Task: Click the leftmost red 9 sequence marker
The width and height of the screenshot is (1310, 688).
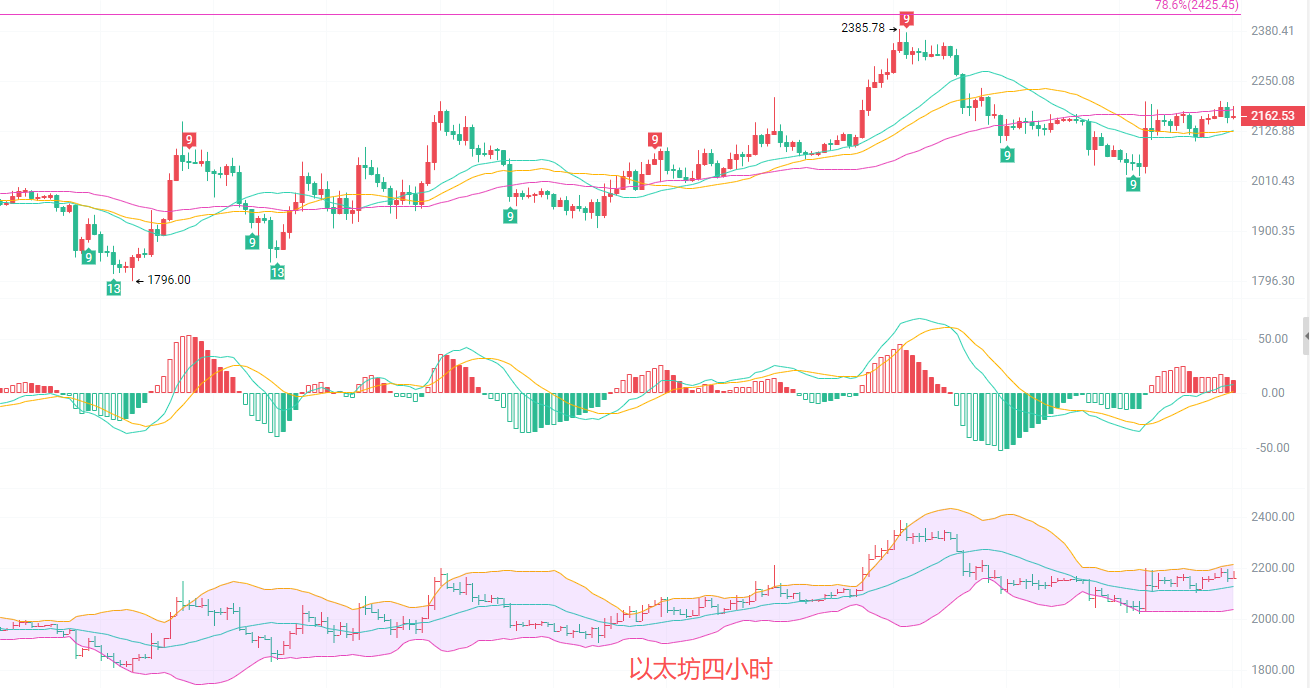Action: tap(188, 139)
